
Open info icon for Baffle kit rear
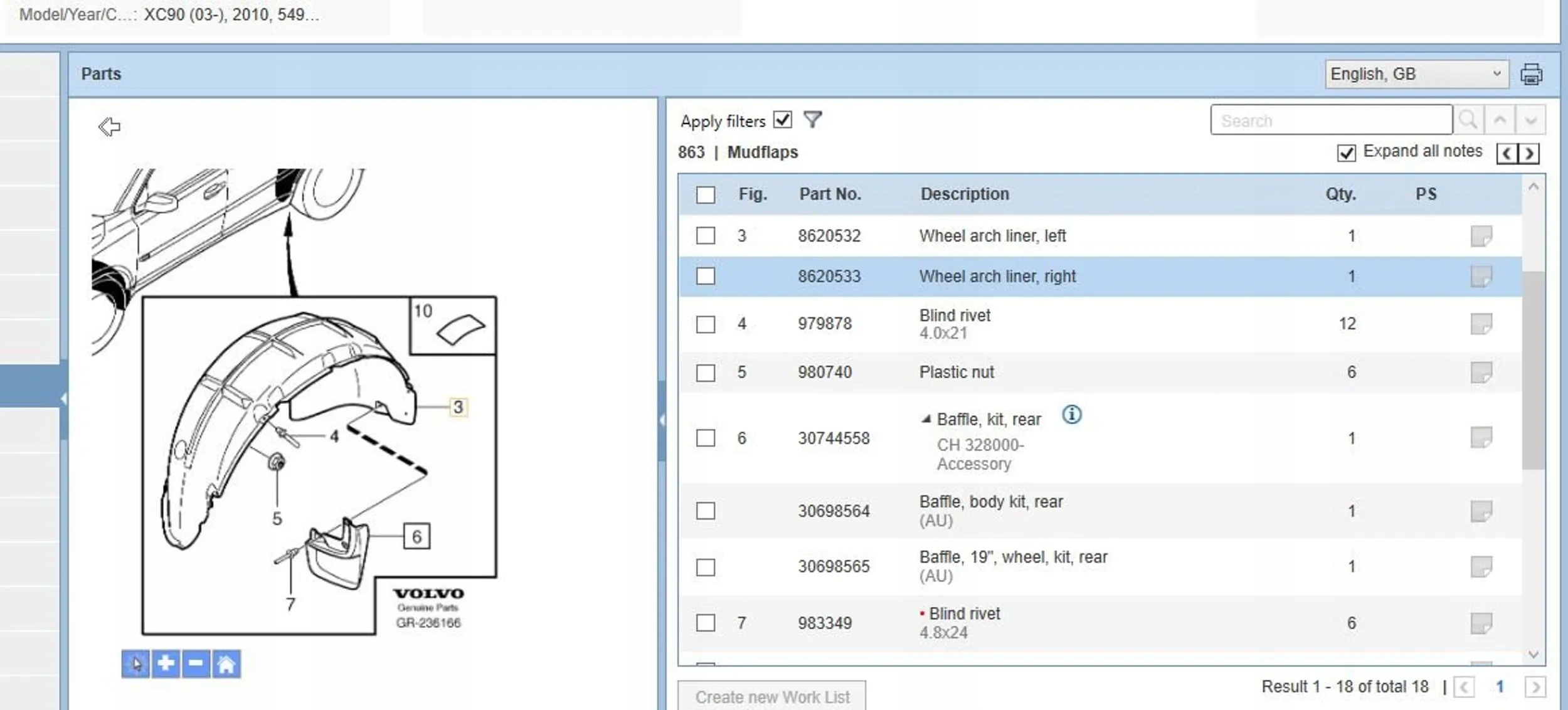[1071, 415]
